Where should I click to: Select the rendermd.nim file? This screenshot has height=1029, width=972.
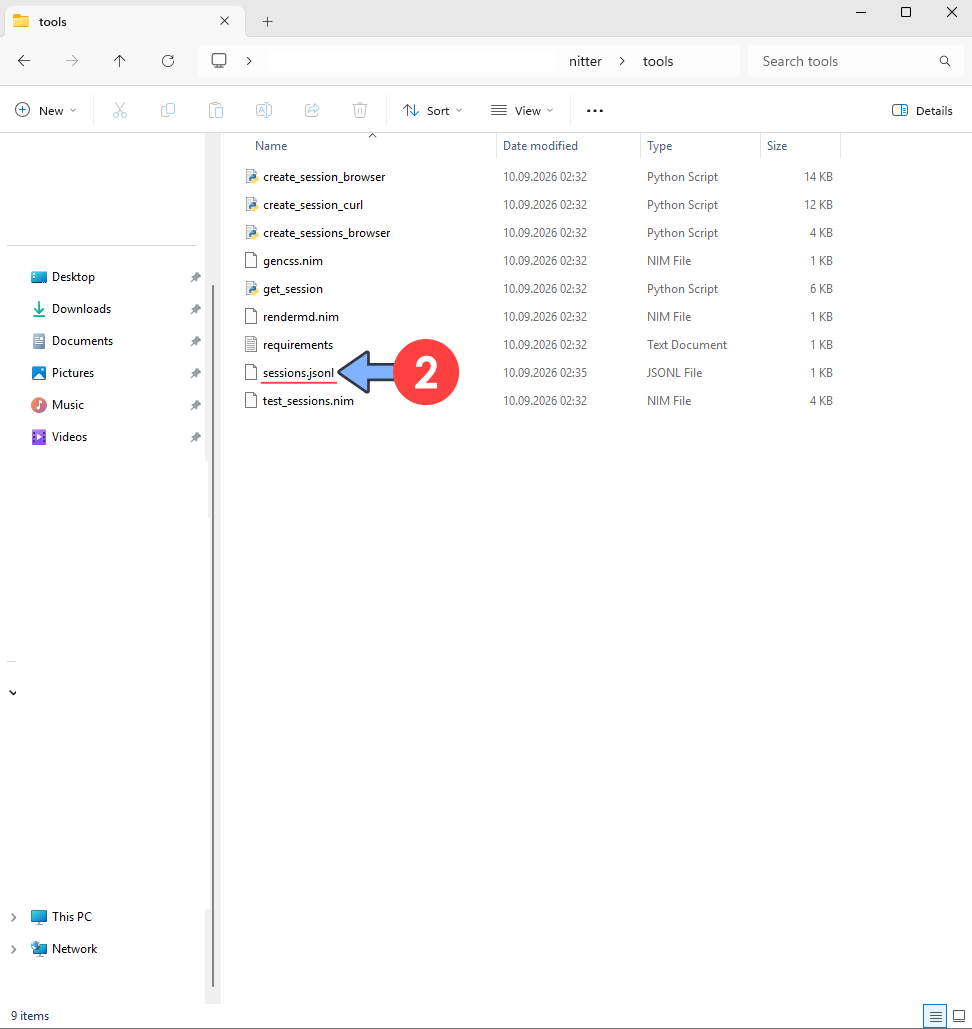(301, 317)
